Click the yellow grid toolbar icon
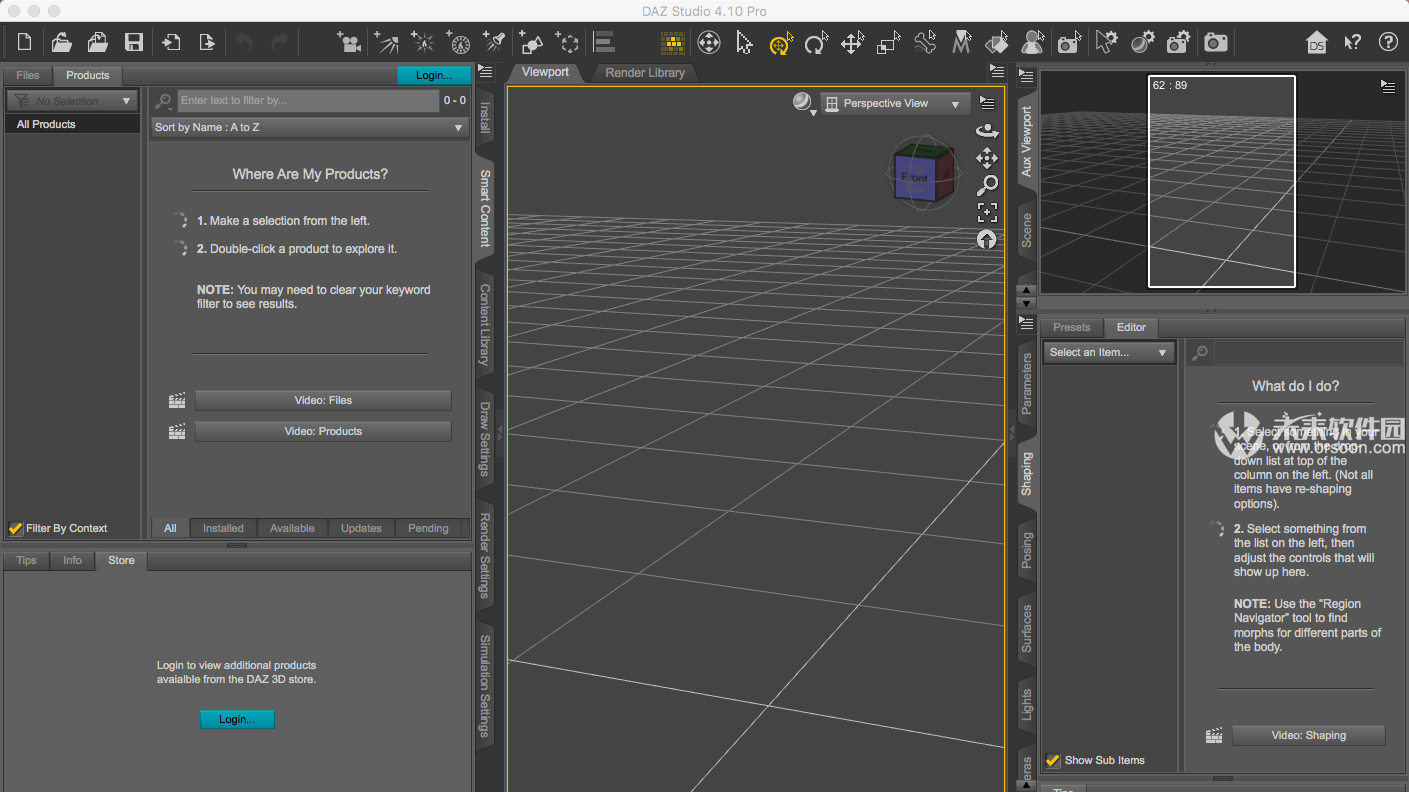The image size is (1409, 792). click(673, 42)
